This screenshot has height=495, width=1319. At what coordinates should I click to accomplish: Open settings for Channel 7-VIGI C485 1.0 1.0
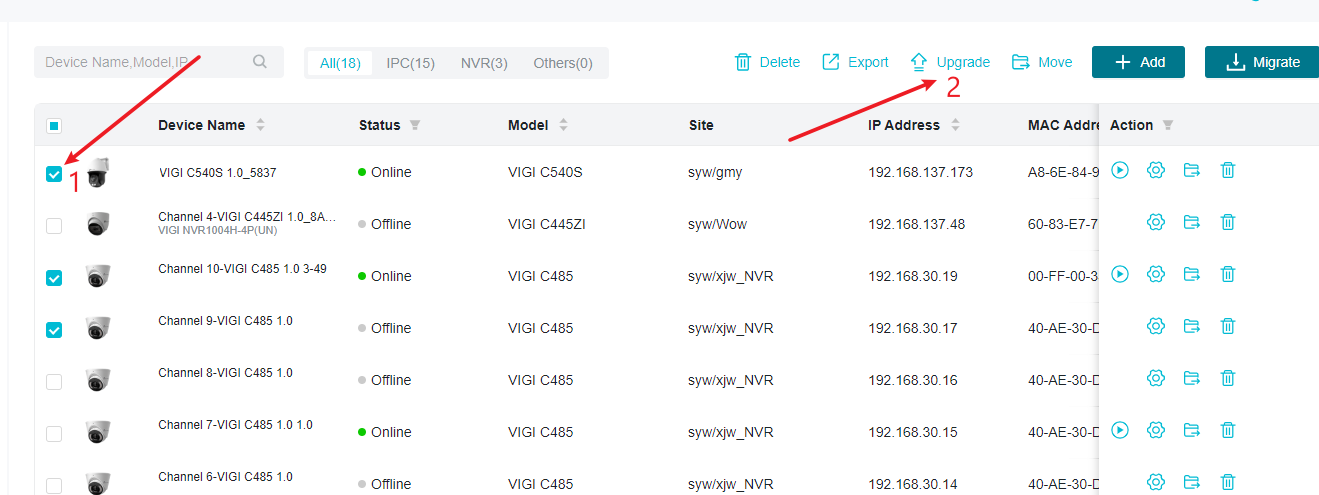[x=1156, y=430]
